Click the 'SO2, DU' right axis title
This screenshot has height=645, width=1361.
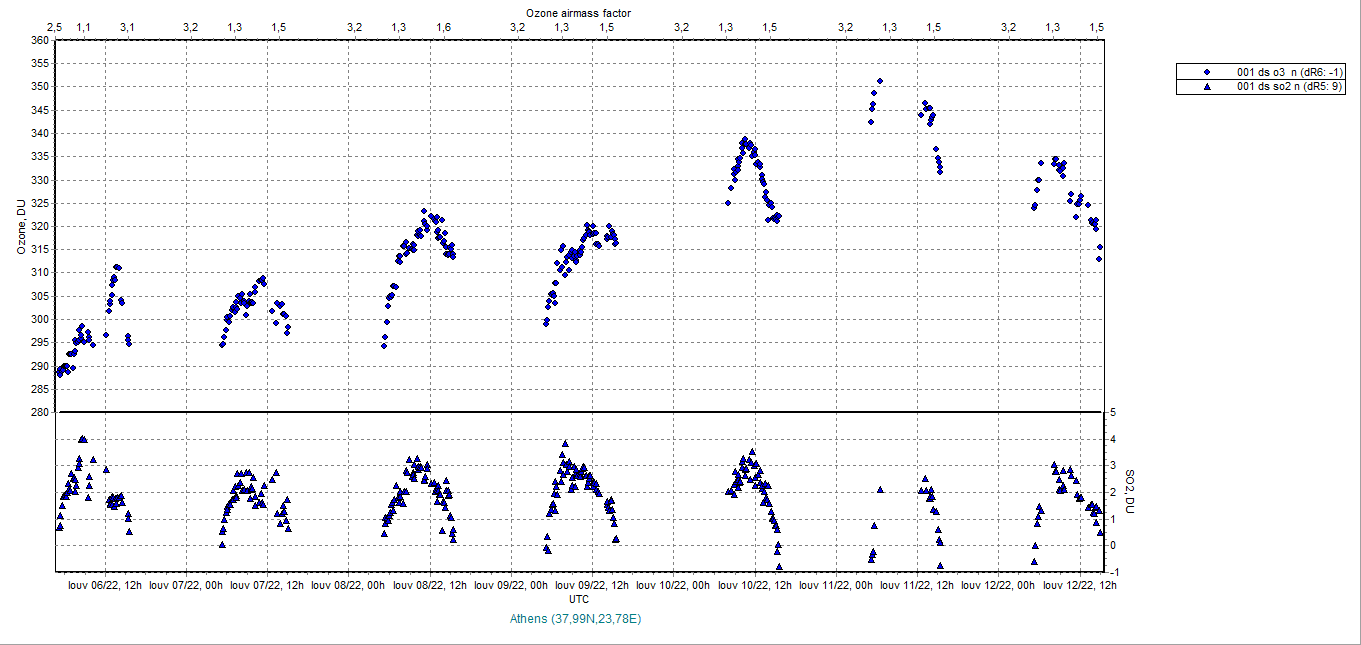click(x=1129, y=491)
